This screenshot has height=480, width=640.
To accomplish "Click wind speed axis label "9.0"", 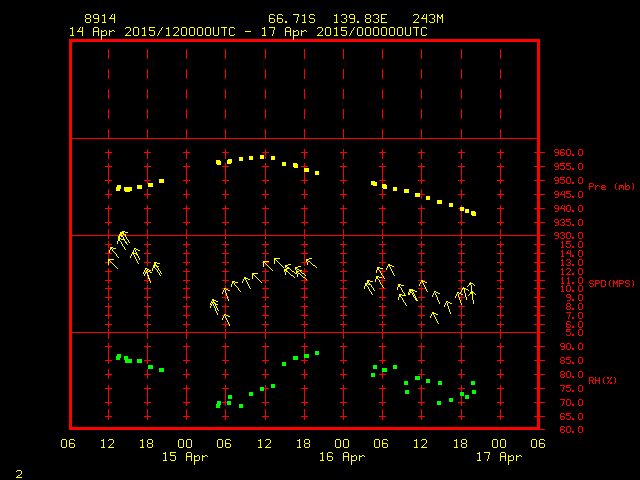I will 574,298.
